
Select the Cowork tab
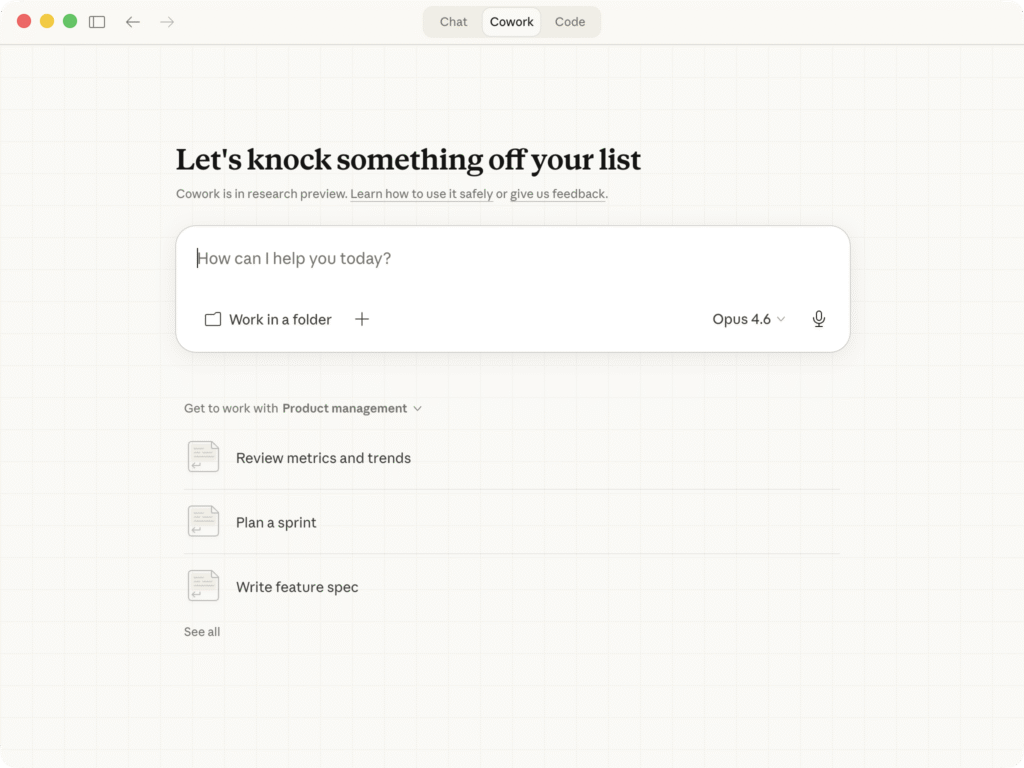click(512, 22)
